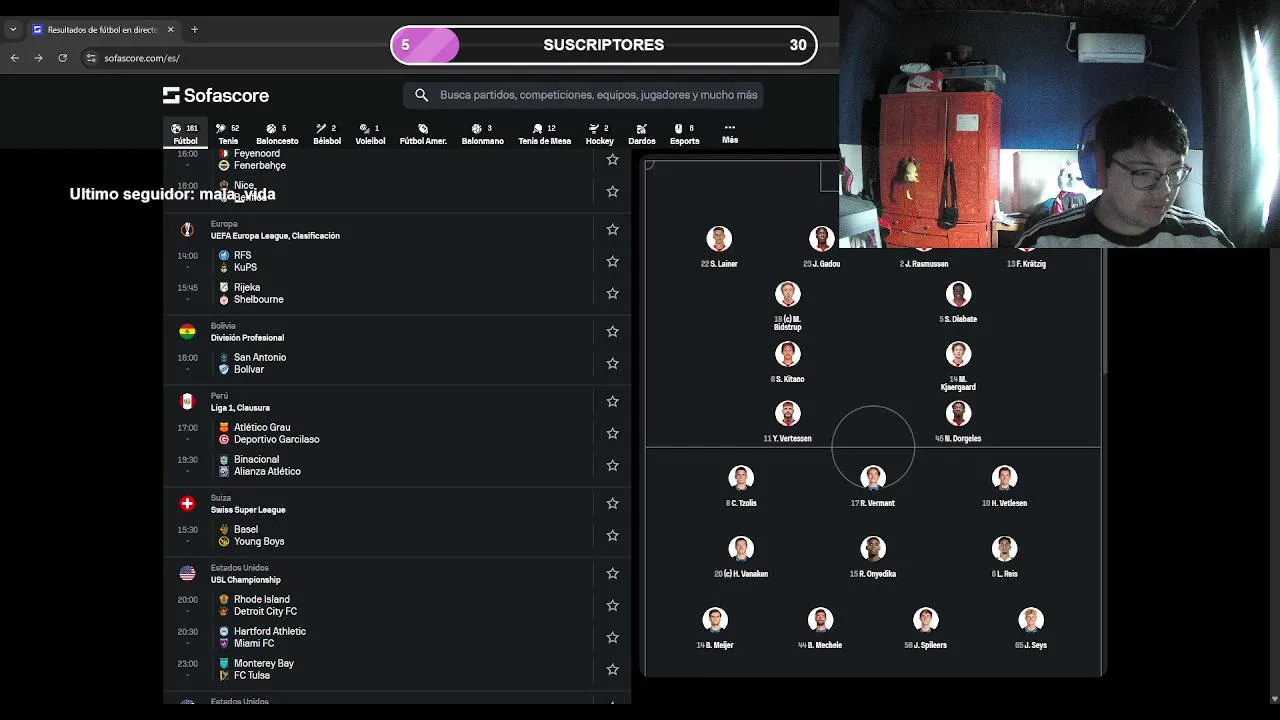
Task: Click the search magnifier icon
Action: (421, 95)
